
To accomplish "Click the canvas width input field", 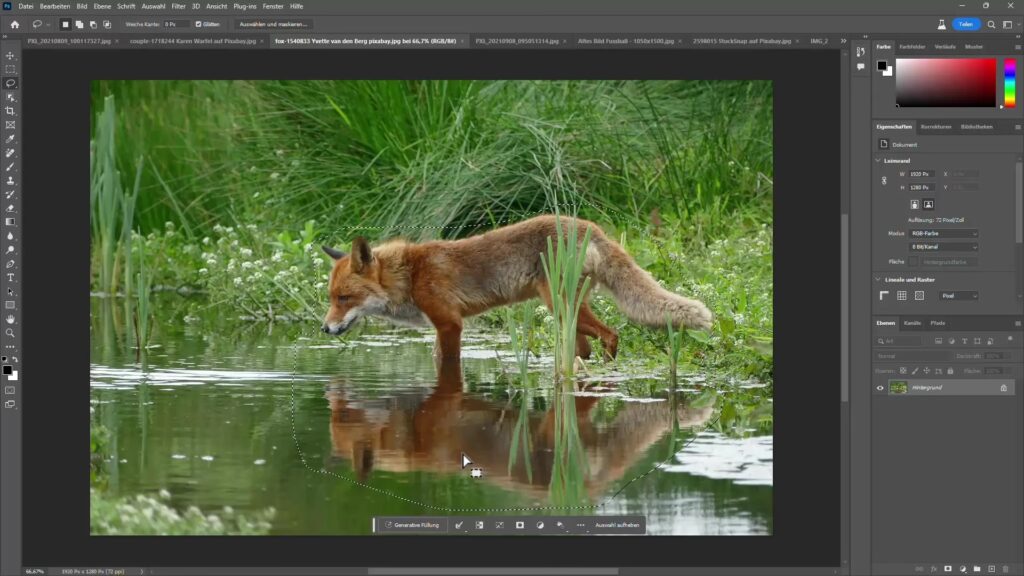I will coord(920,174).
